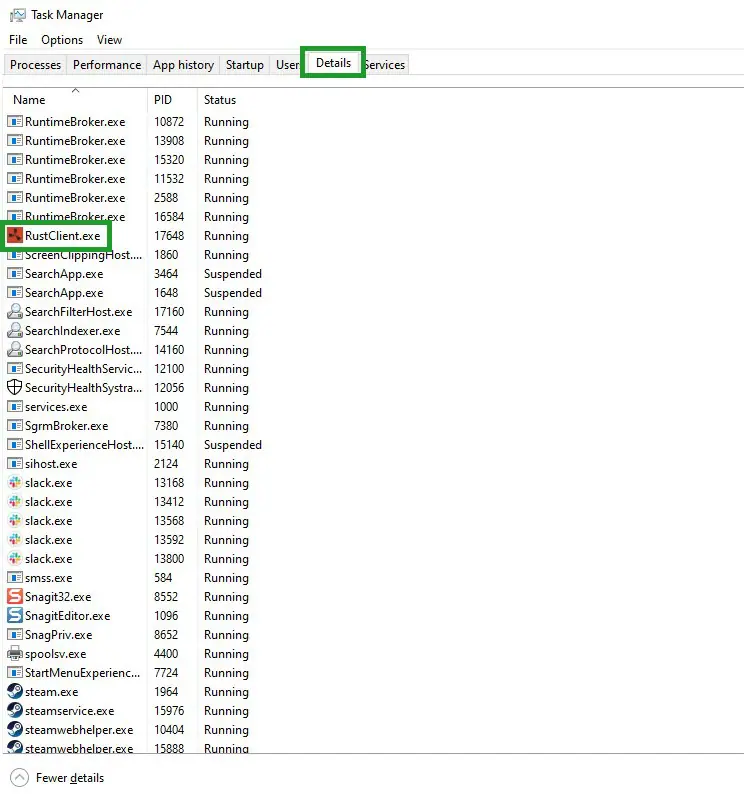Click the sihost.exe icon
The image size is (744, 794).
click(15, 463)
